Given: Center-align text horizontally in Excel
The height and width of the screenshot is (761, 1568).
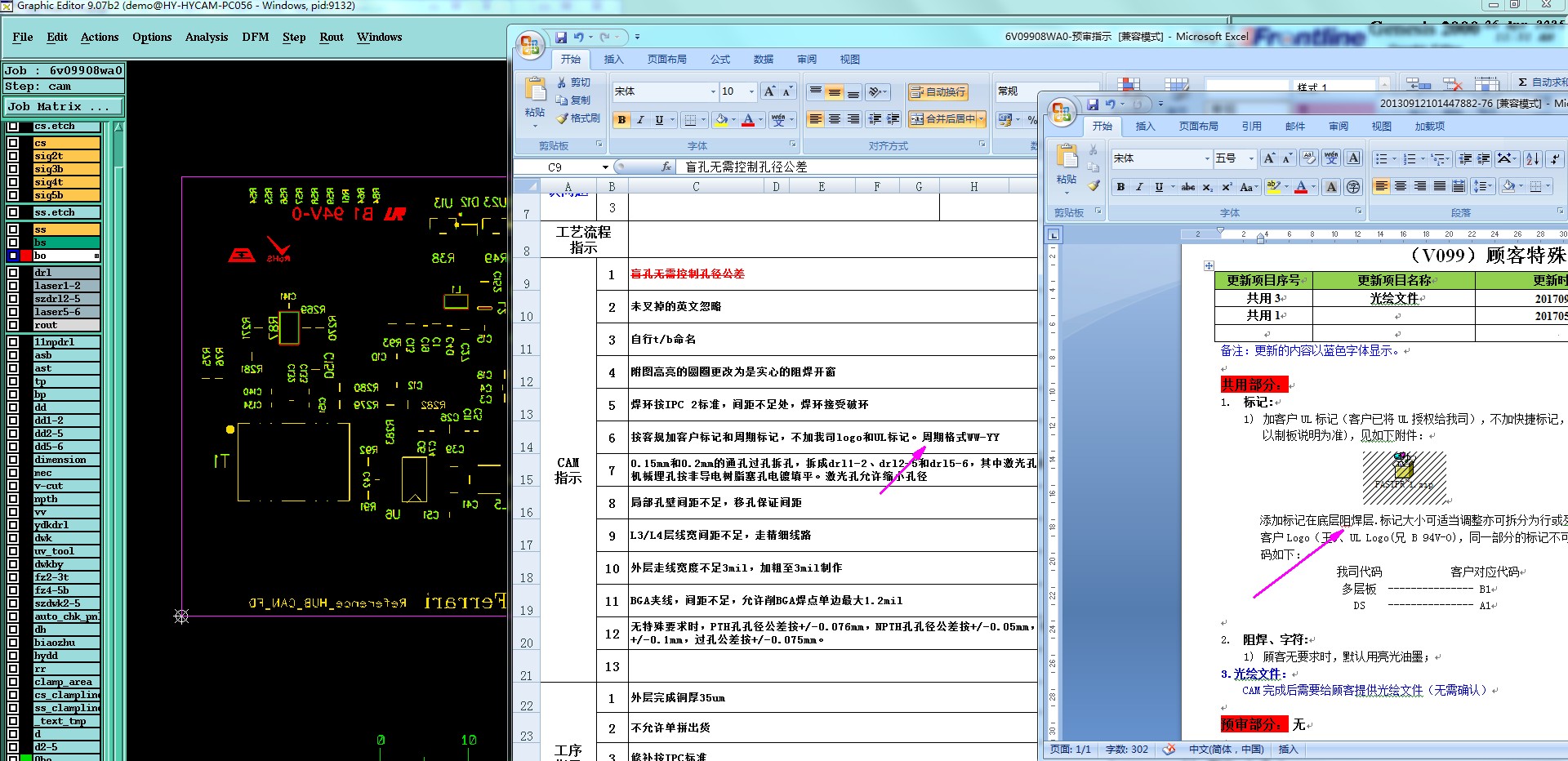Looking at the screenshot, I should [x=834, y=119].
